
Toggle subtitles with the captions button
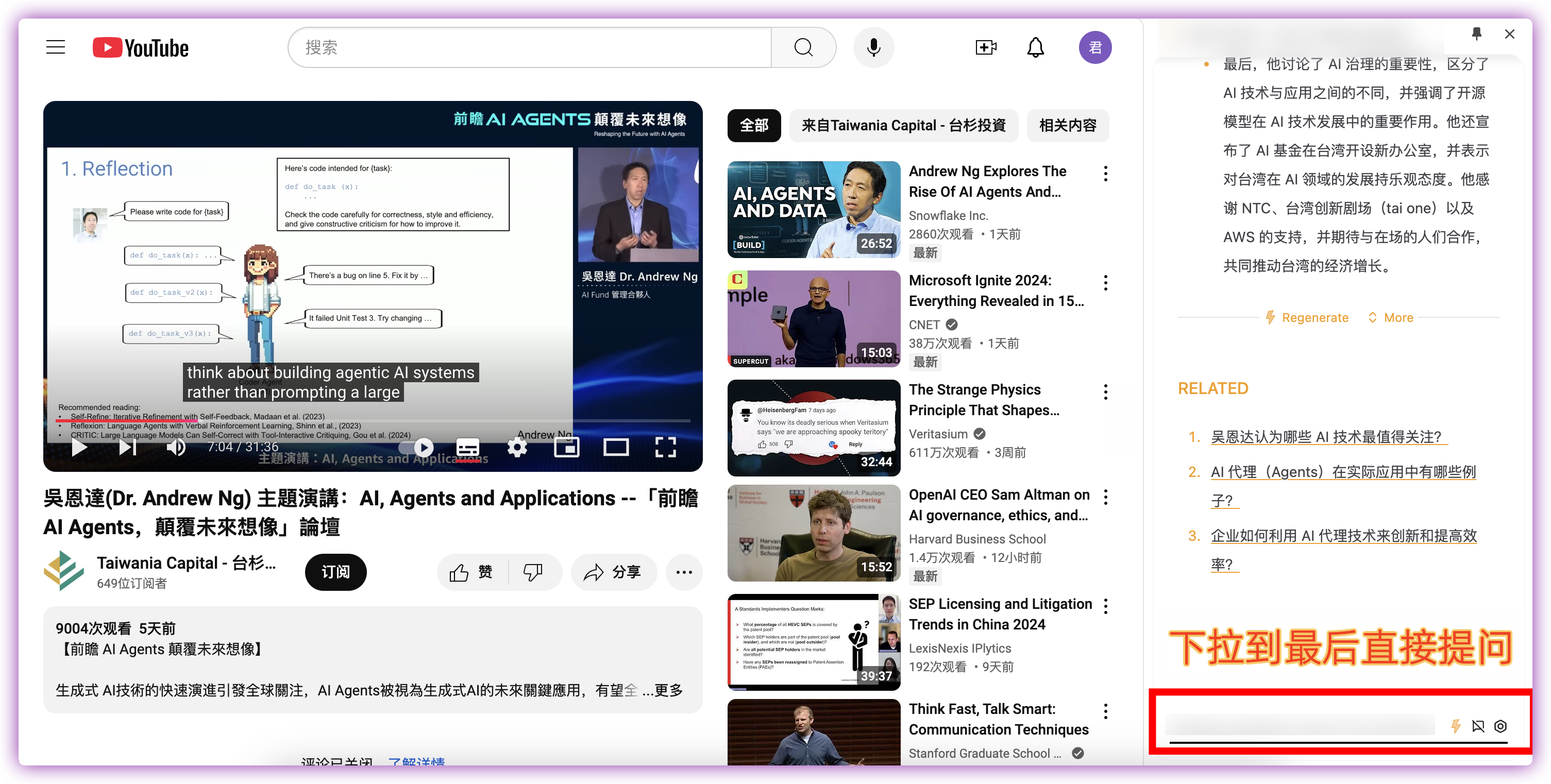point(467,447)
